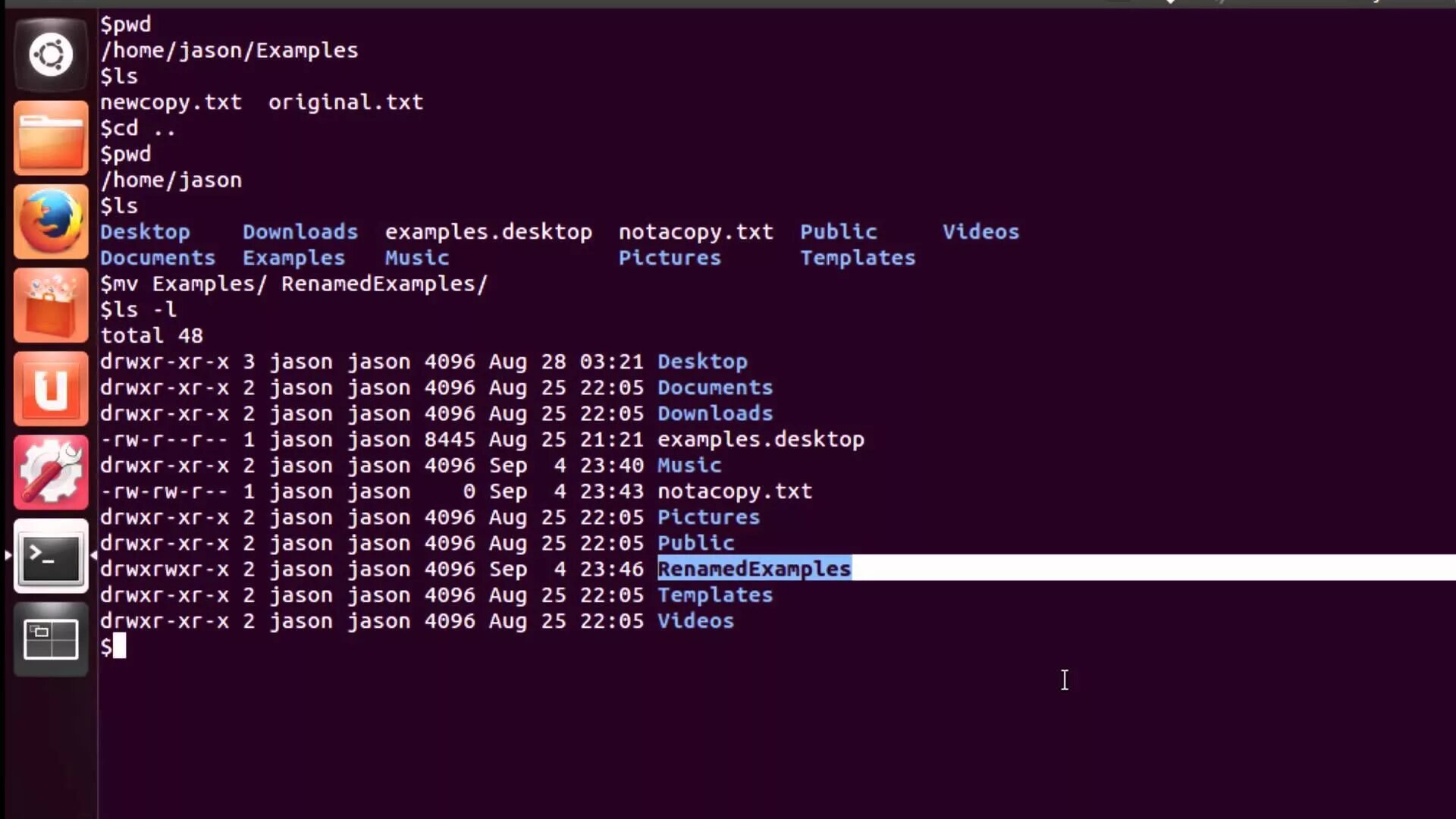The width and height of the screenshot is (1456, 819).
Task: Click the terminal input field prompt
Action: [118, 646]
